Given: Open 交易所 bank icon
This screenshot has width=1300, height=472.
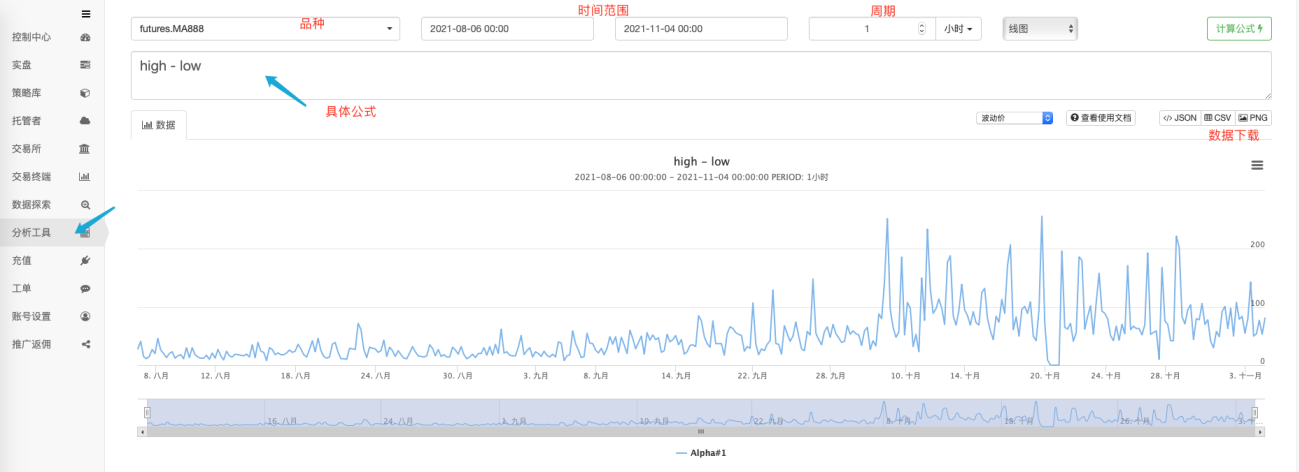Looking at the screenshot, I should [x=85, y=149].
